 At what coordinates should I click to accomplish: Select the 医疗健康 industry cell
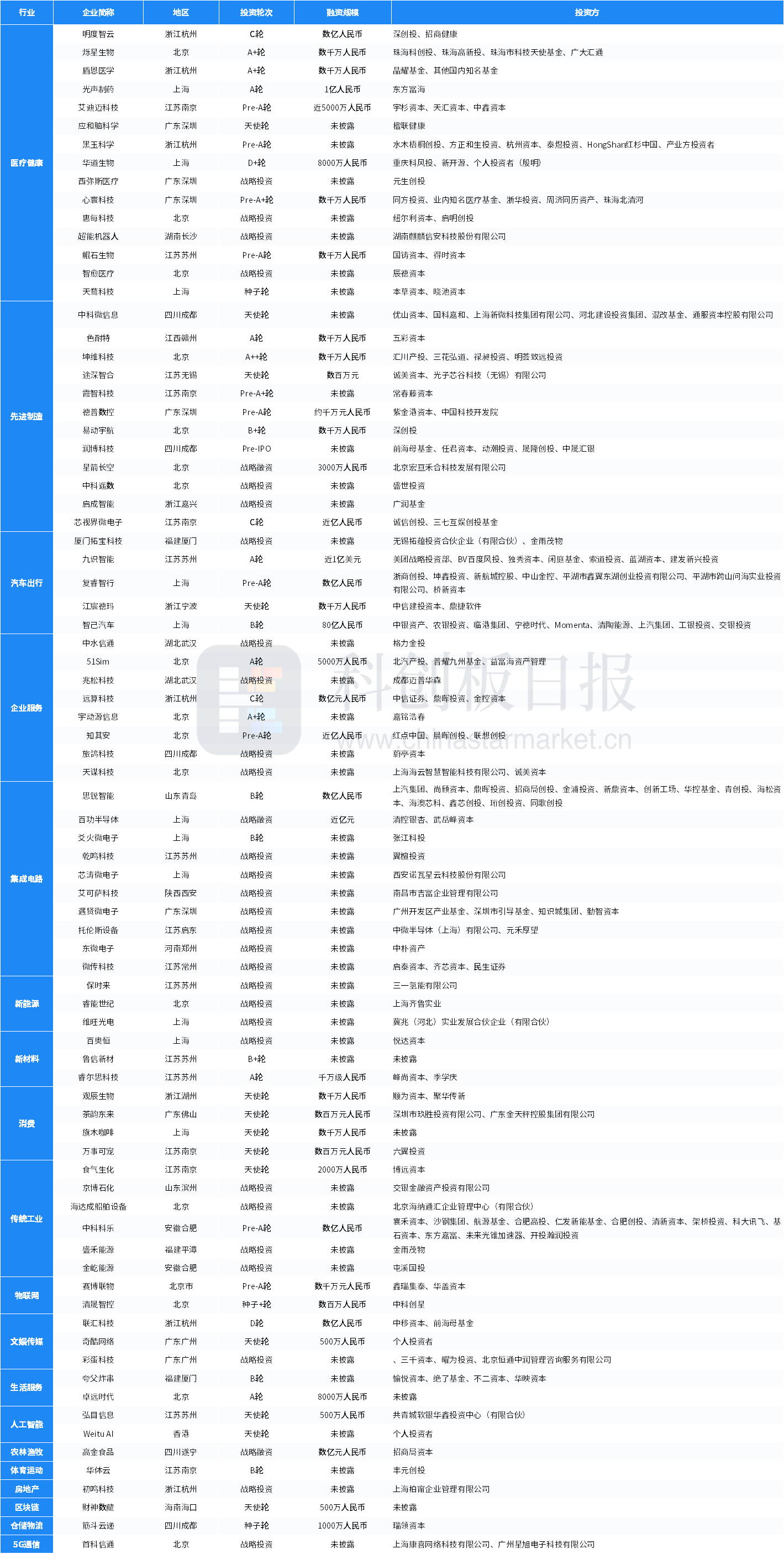tap(27, 163)
